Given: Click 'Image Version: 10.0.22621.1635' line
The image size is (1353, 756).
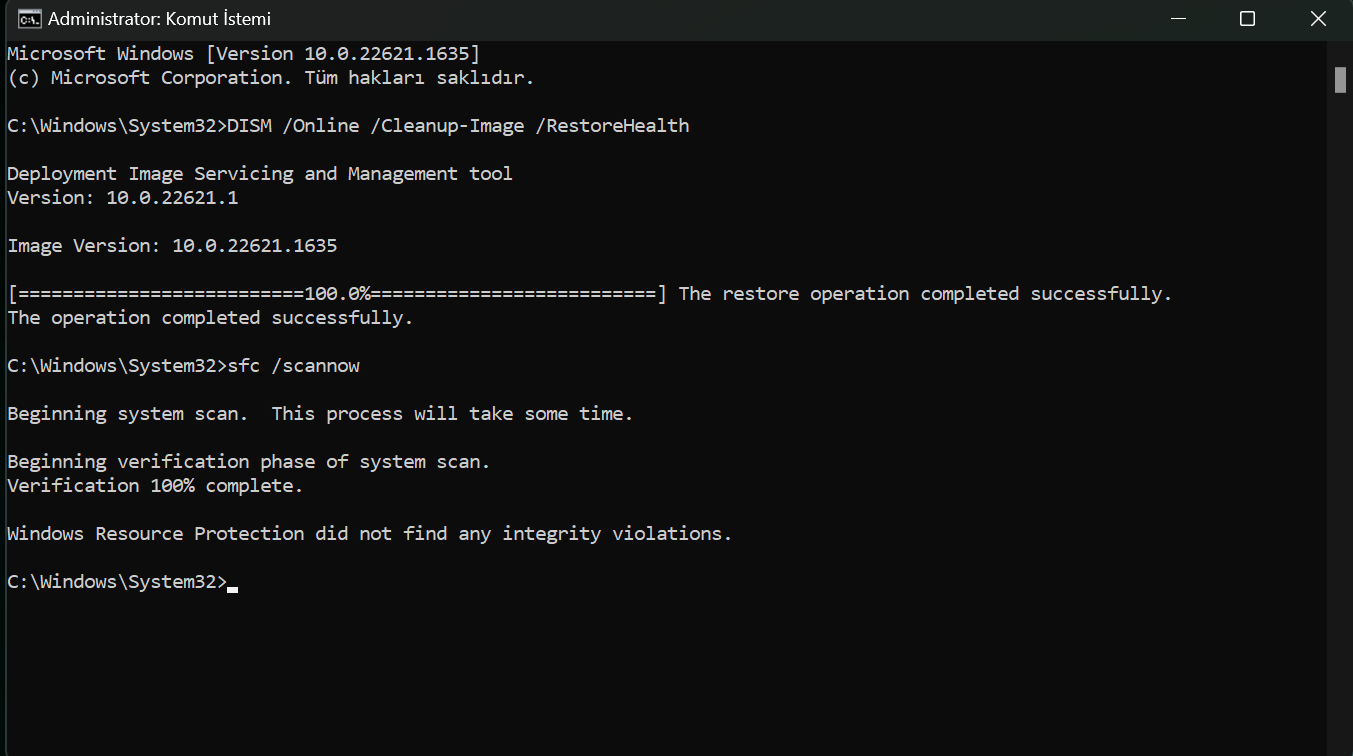Looking at the screenshot, I should click(172, 246).
